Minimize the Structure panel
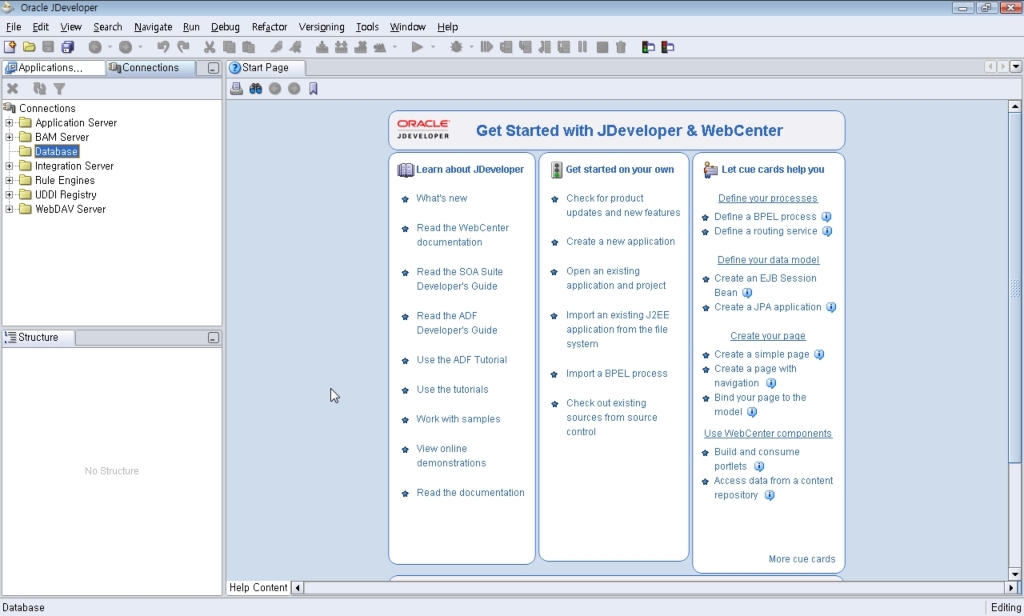 pyautogui.click(x=213, y=338)
